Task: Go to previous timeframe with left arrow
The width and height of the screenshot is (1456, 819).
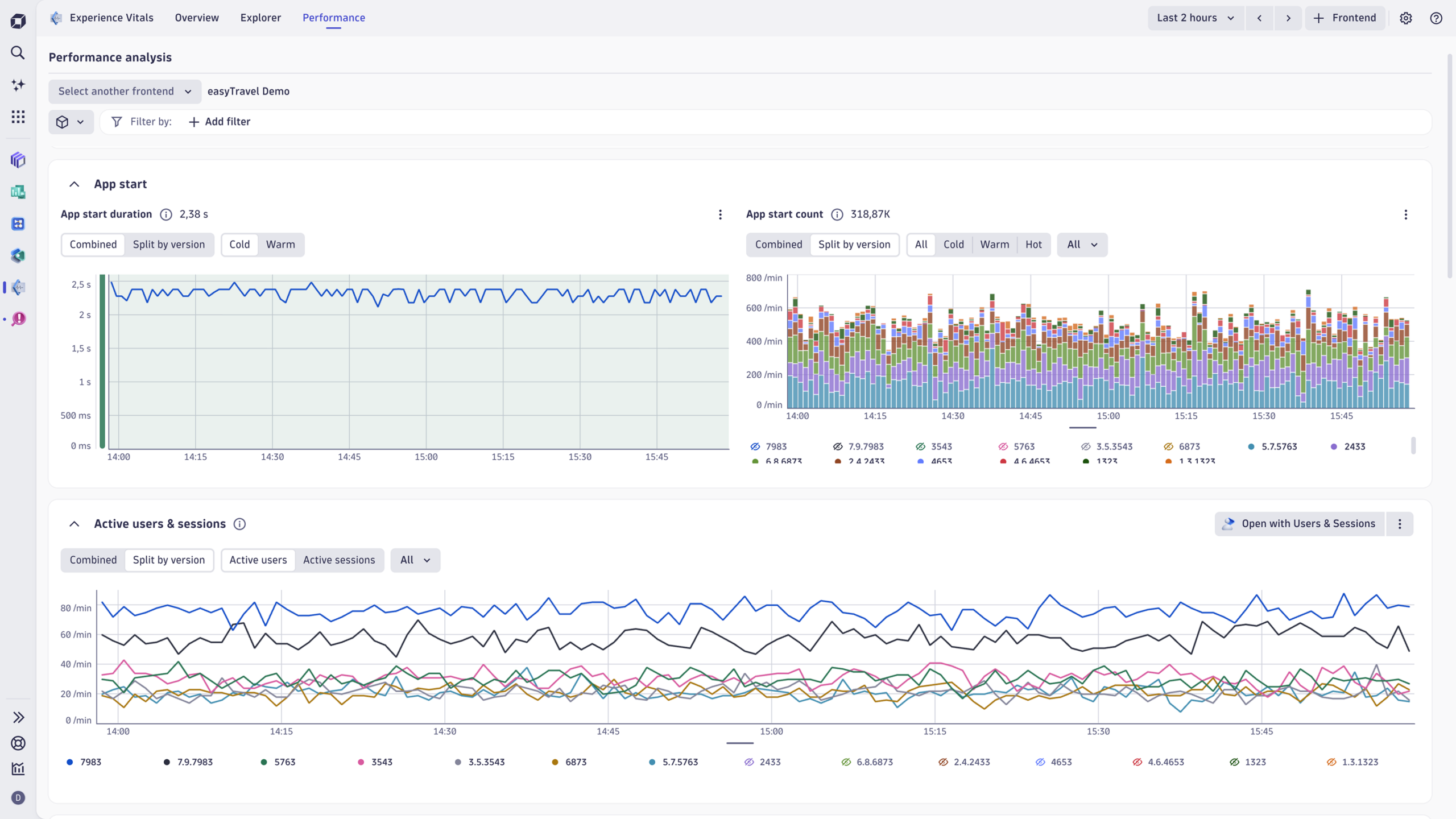Action: point(1259,18)
